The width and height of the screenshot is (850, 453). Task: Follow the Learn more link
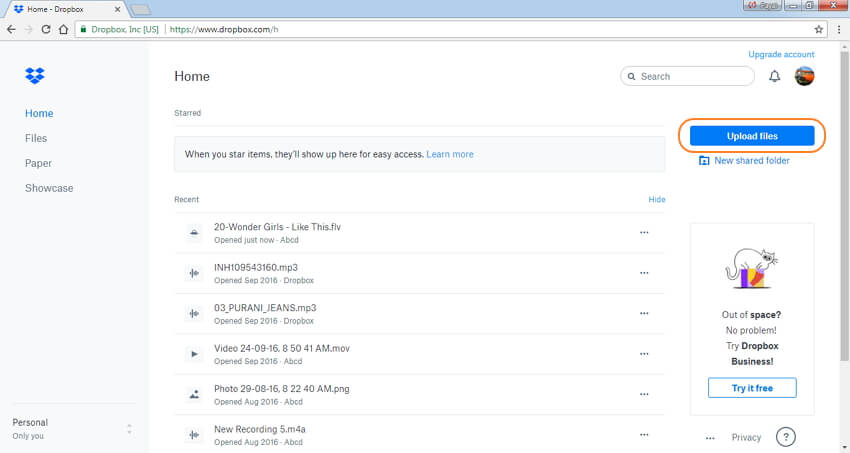(x=450, y=155)
